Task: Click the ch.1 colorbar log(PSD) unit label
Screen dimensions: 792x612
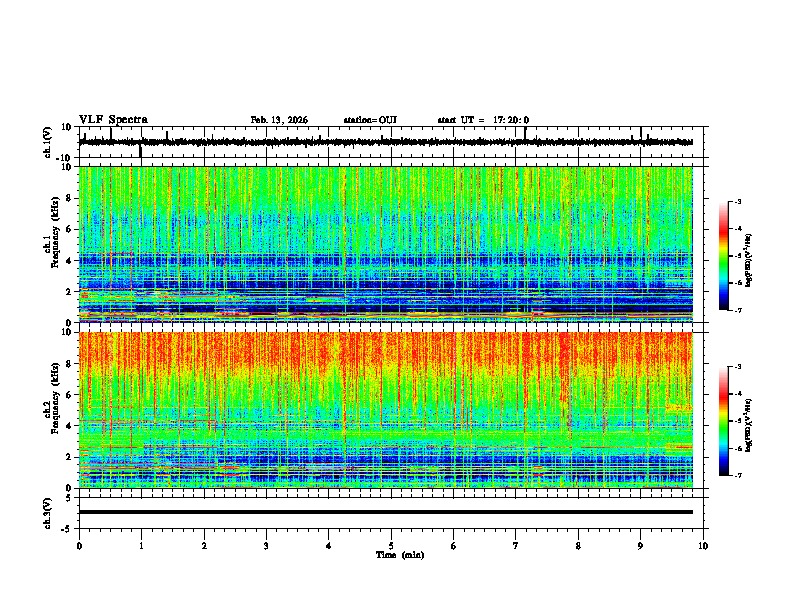Action: [749, 261]
